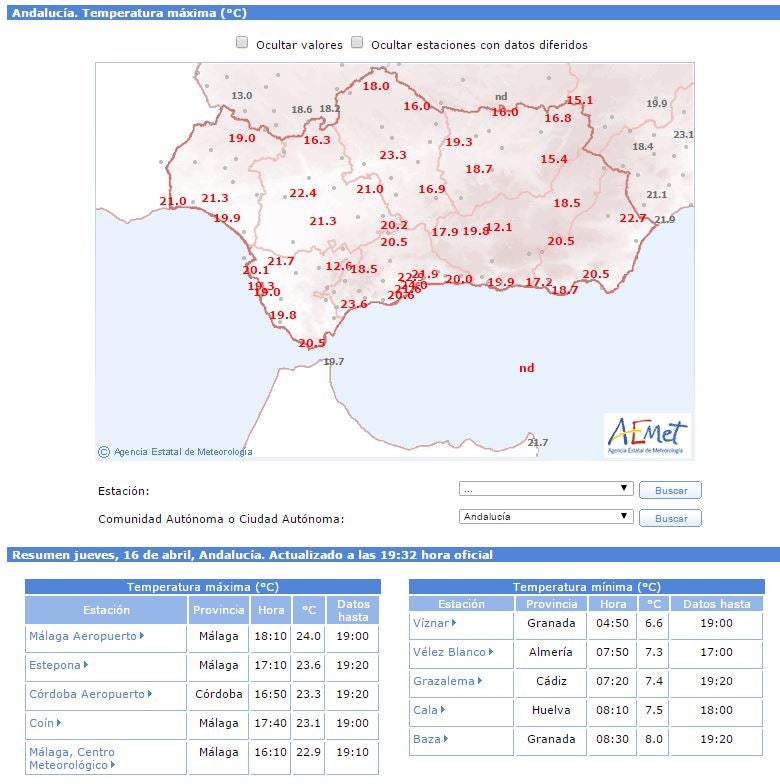Viewport: 780px width, 784px height.
Task: Open the Vélez Blanco station link
Action: click(x=449, y=652)
